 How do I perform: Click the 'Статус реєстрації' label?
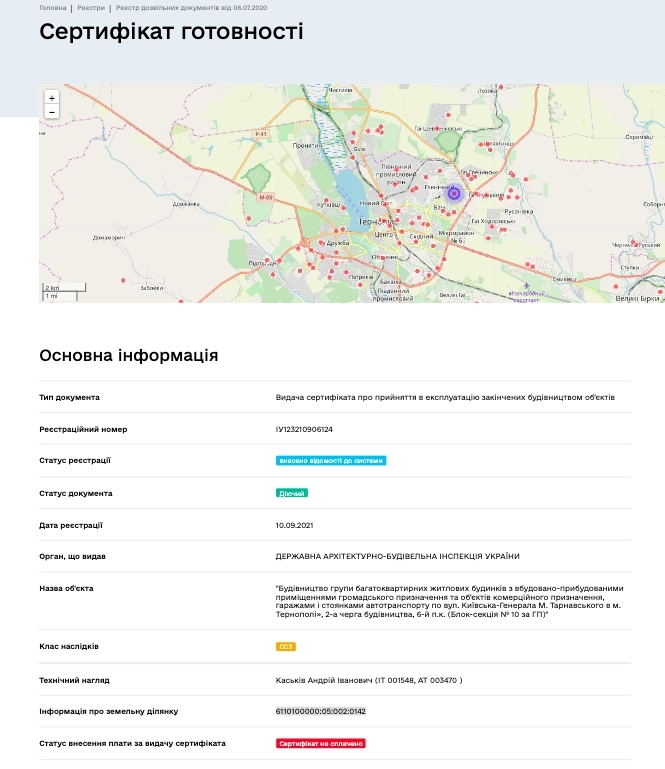(x=75, y=461)
